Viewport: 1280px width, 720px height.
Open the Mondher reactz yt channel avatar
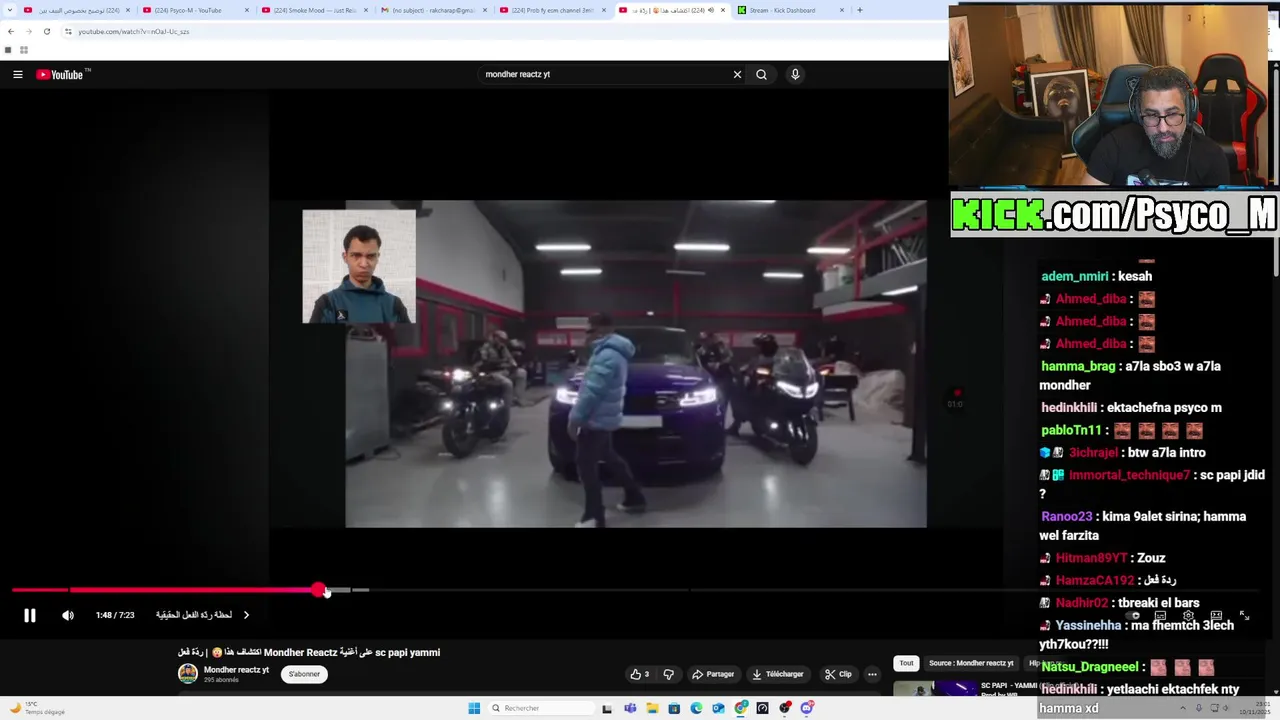pos(188,673)
